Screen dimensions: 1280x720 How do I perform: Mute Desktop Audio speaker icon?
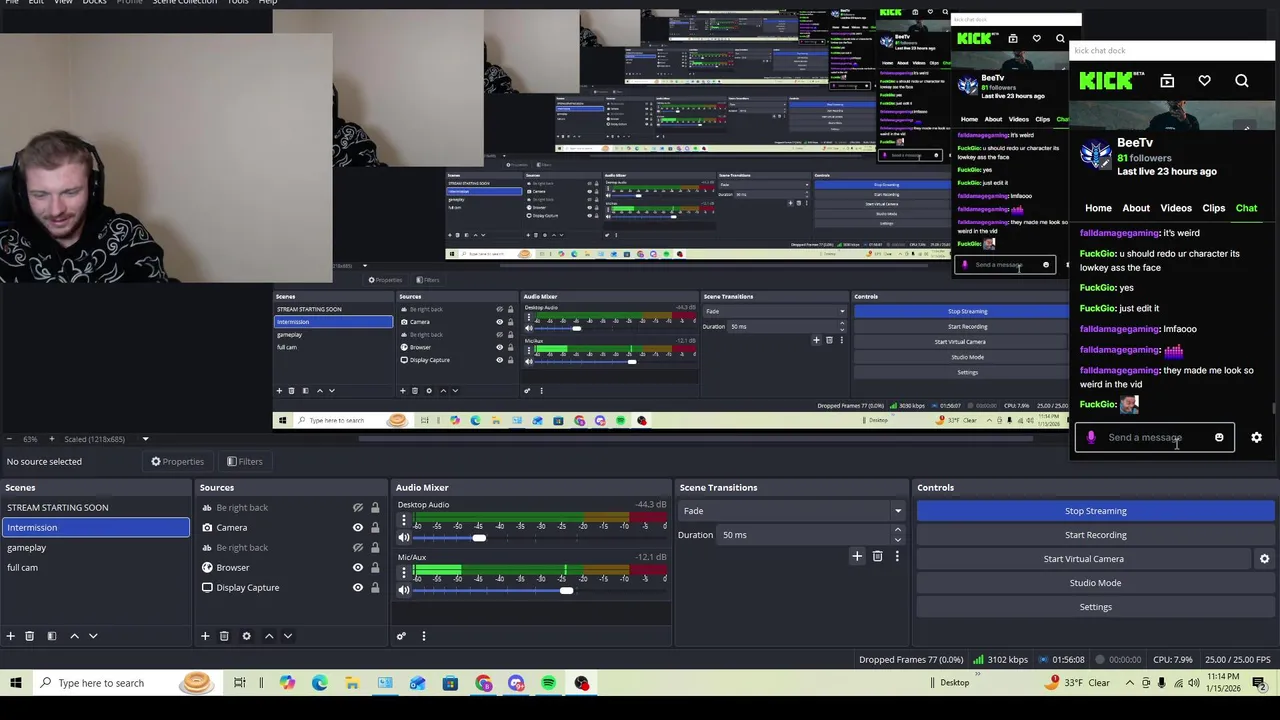click(x=404, y=538)
